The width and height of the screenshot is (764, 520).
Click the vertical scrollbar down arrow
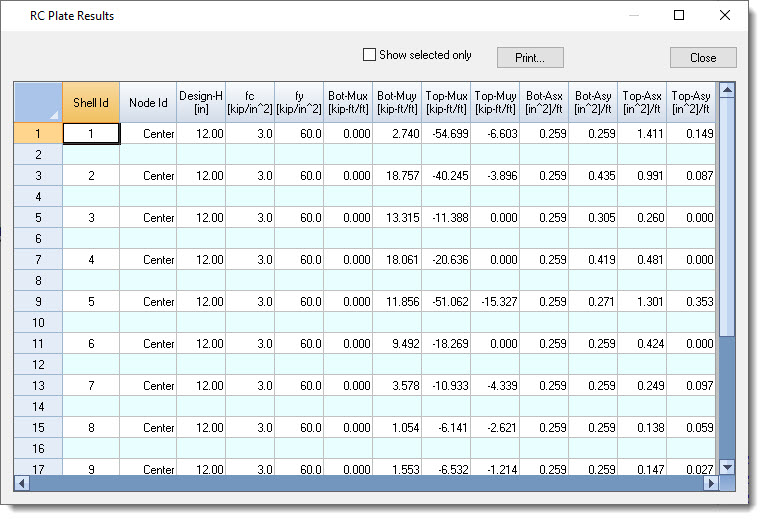coord(727,466)
